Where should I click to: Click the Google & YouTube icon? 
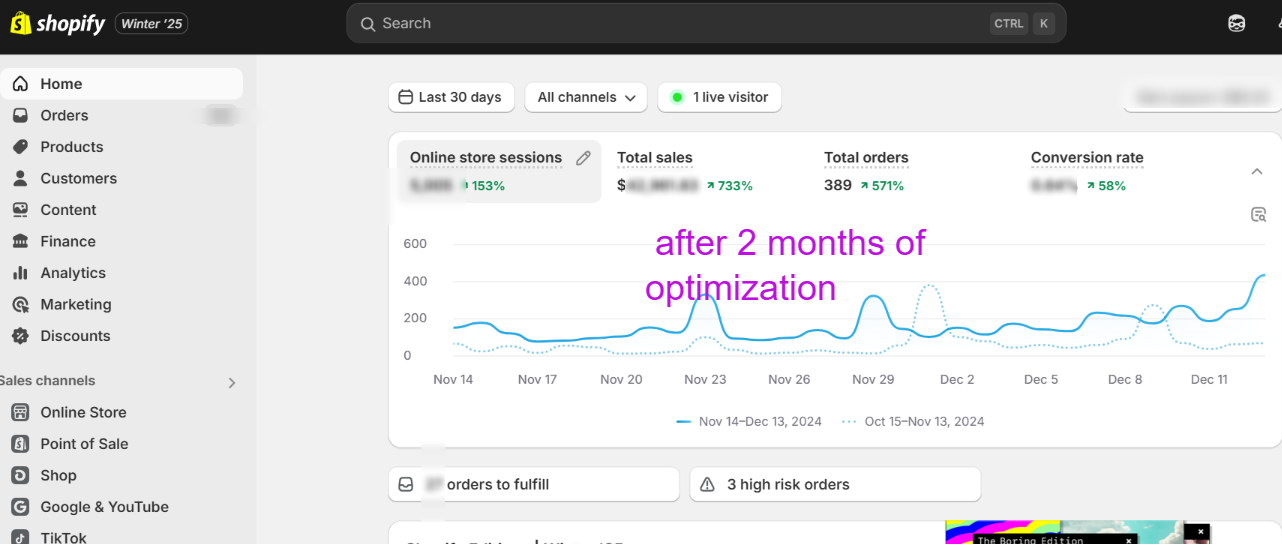pyautogui.click(x=20, y=507)
